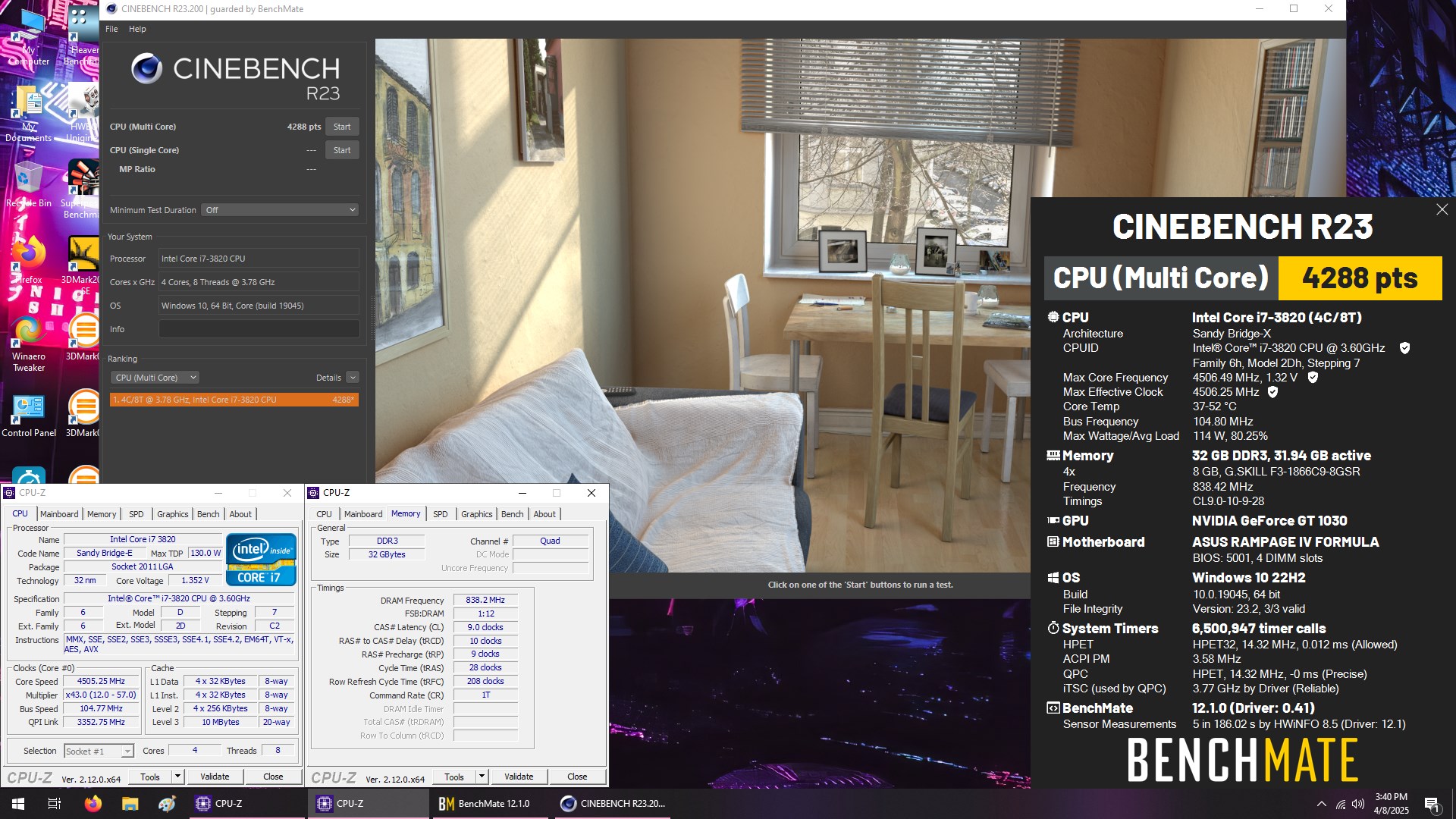Open the My Computer desktop shortcut
Screen dimensions: 1456x819
[29, 36]
